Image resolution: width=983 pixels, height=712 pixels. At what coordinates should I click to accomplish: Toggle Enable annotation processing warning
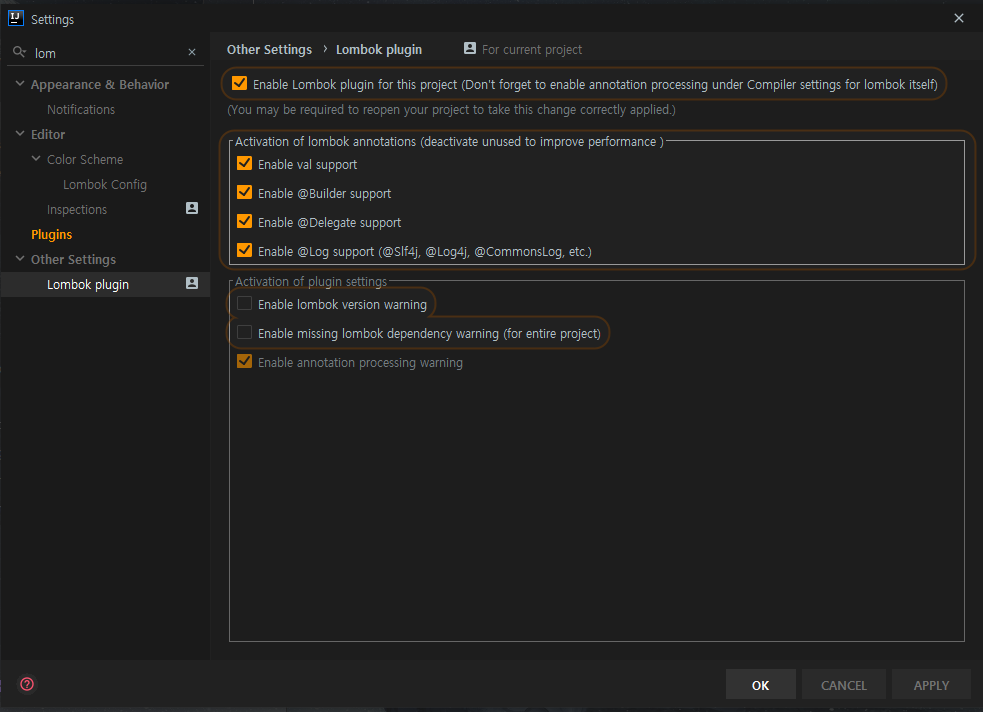244,361
